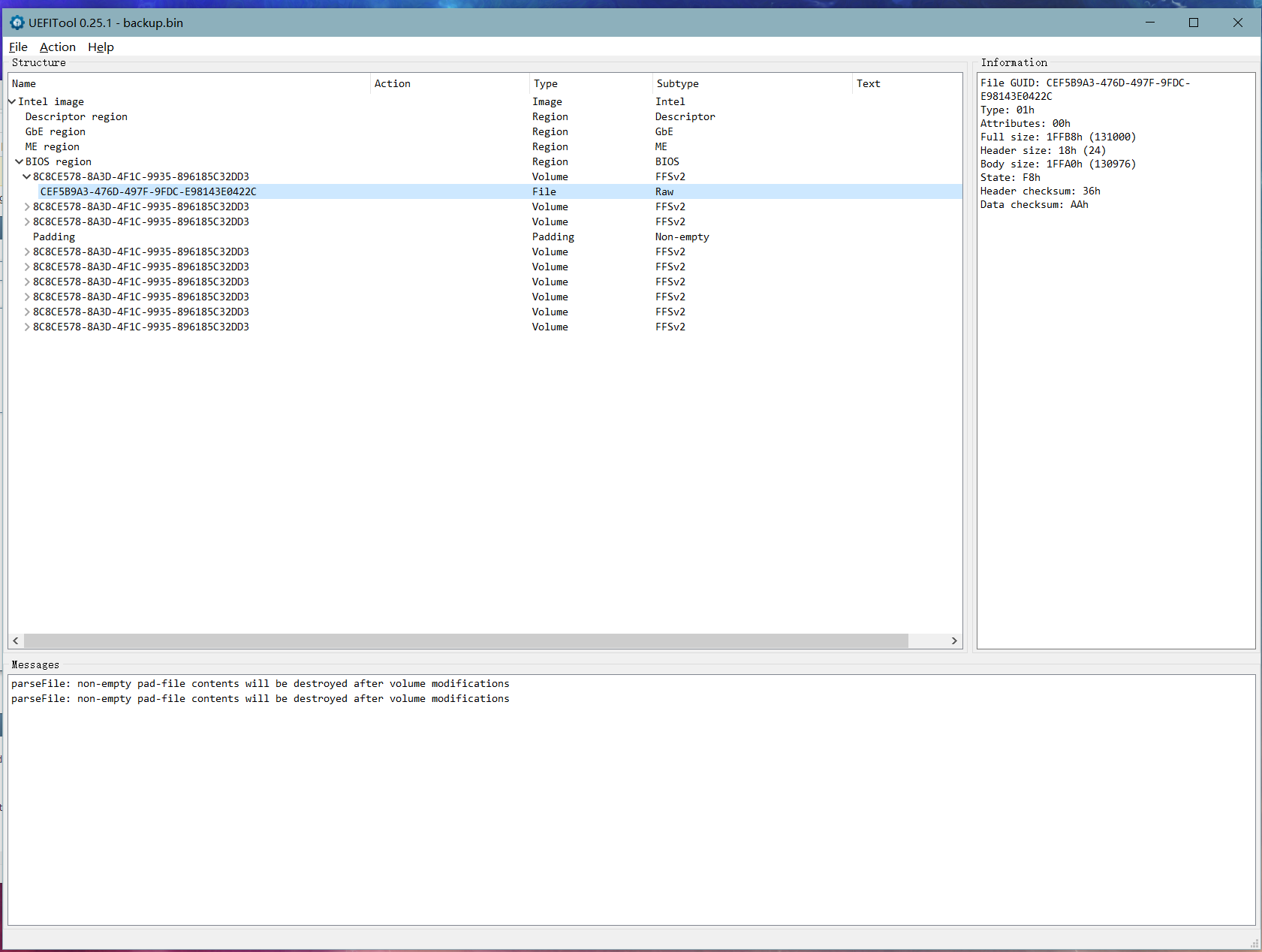
Task: Open the File menu
Action: pyautogui.click(x=18, y=47)
